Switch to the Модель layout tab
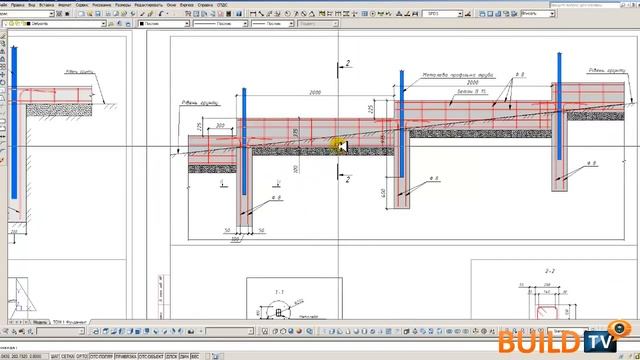Screen dimensions: 640x360 (40, 322)
